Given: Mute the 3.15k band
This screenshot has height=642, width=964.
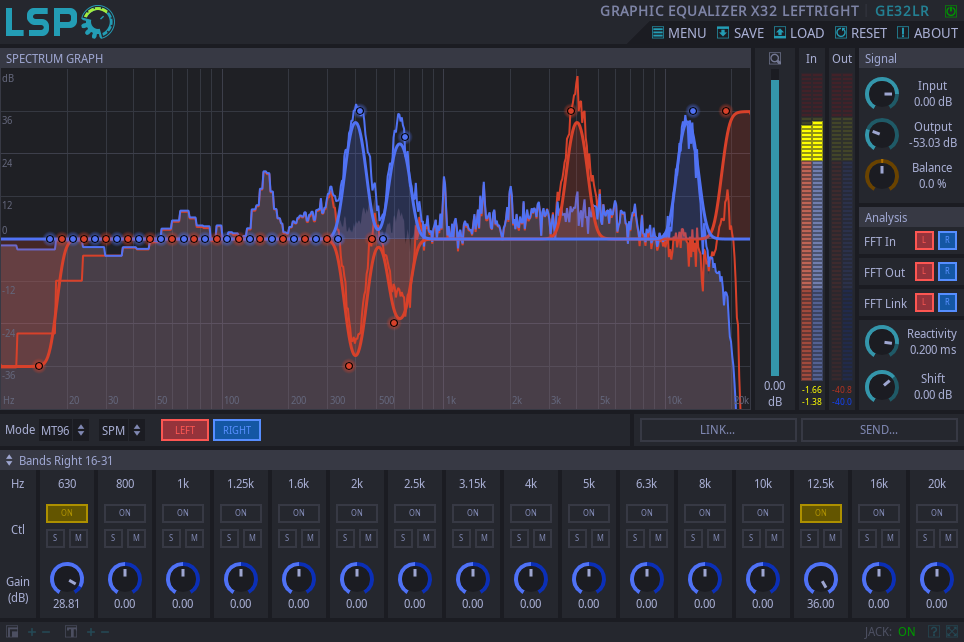Looking at the screenshot, I should click(484, 538).
